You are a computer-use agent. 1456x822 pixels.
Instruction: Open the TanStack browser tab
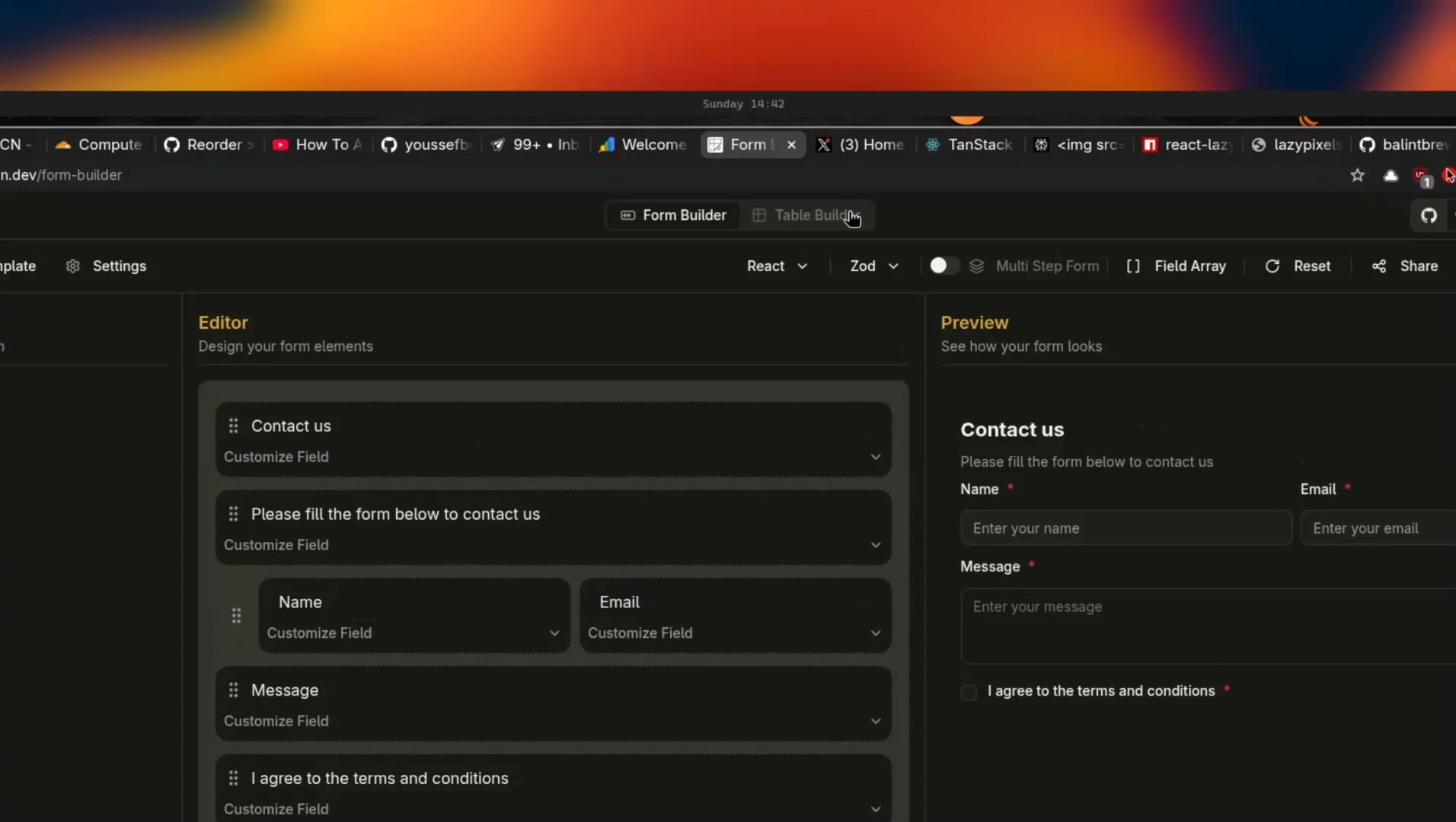[x=969, y=145]
